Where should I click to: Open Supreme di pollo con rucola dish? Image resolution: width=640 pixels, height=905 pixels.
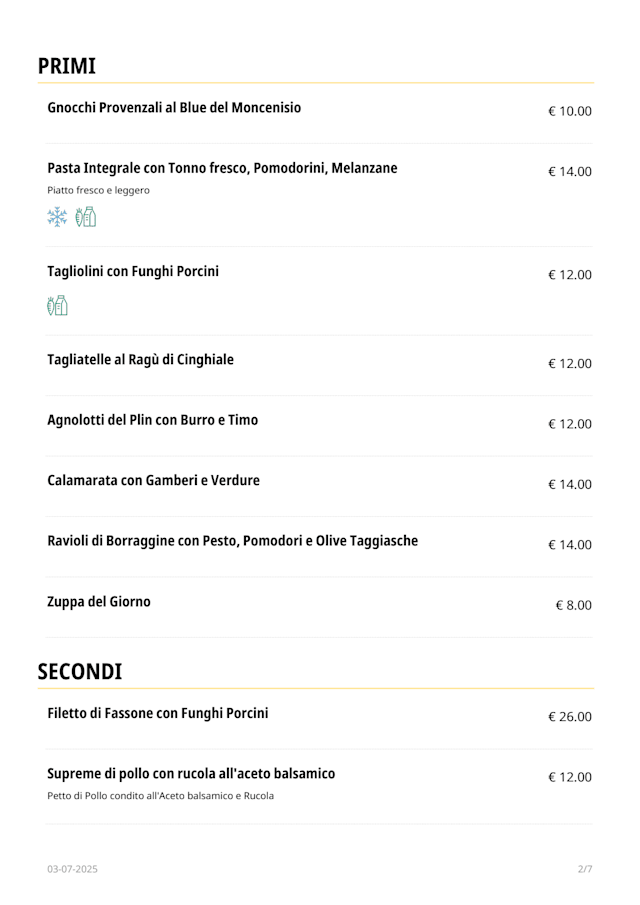tap(191, 774)
